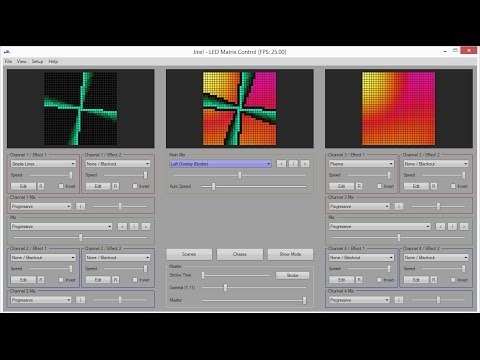Enable Invert for Channel 2 Effect 1

point(61,280)
